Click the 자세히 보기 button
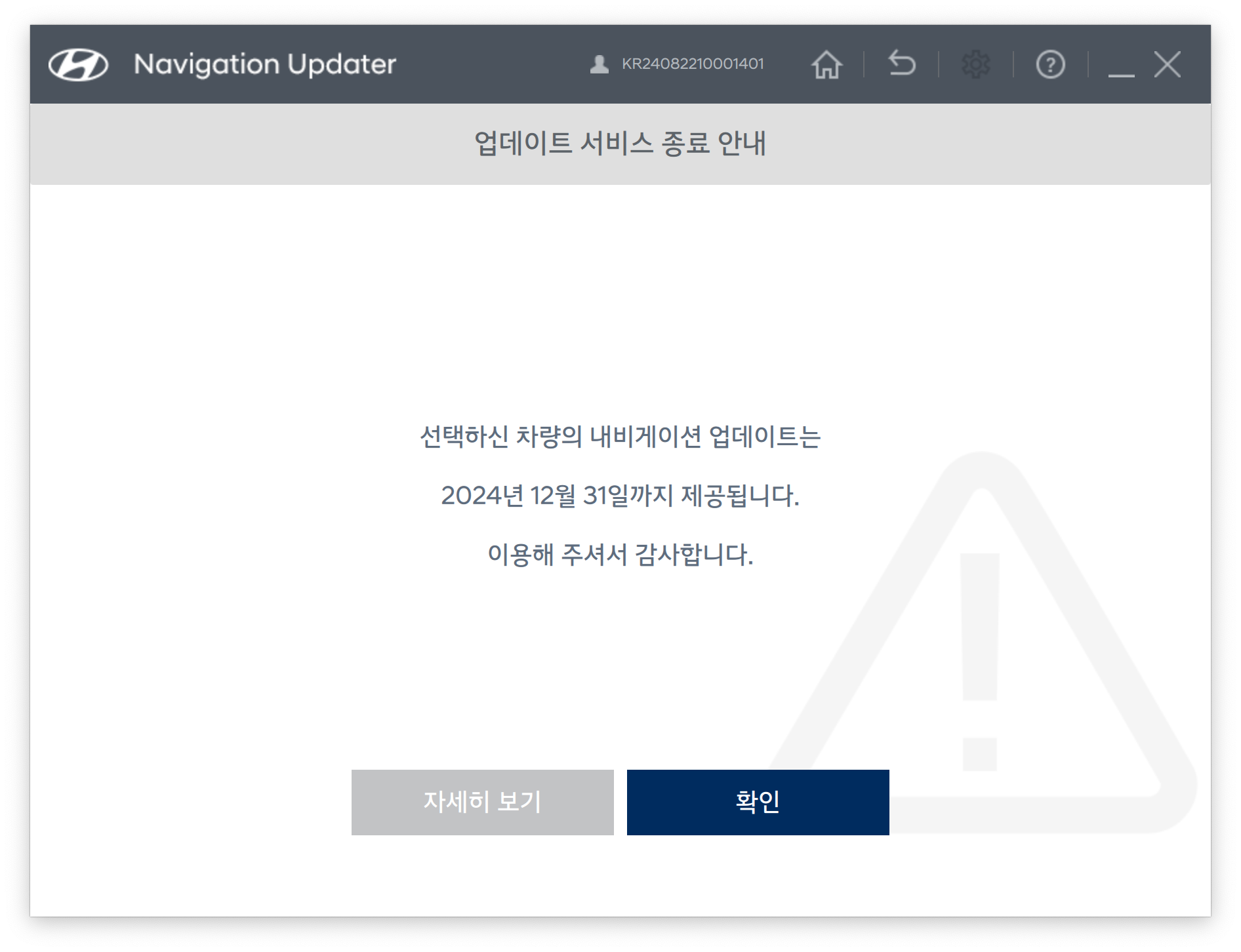1241x952 pixels. 483,802
